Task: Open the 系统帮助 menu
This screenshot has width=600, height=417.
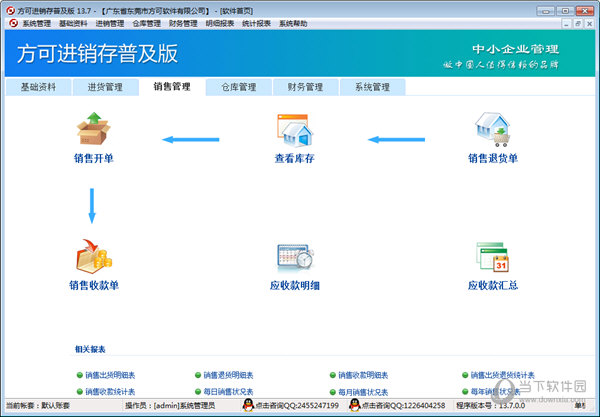Action: [x=293, y=24]
